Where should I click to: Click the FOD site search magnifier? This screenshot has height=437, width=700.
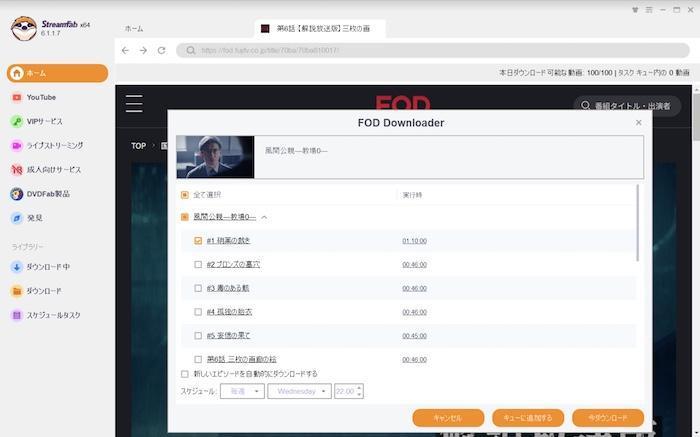(585, 106)
